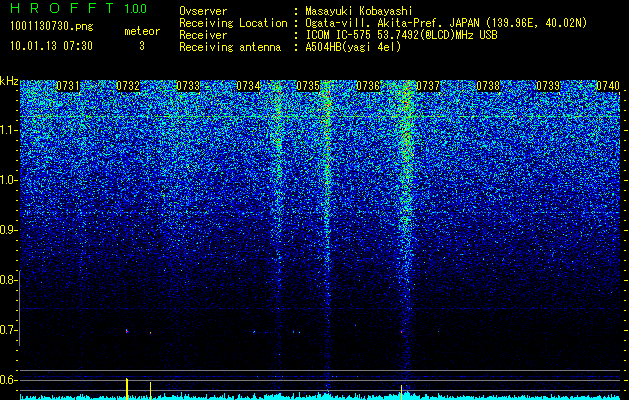
Task: Click the meteor count value 3
Action: (x=142, y=46)
